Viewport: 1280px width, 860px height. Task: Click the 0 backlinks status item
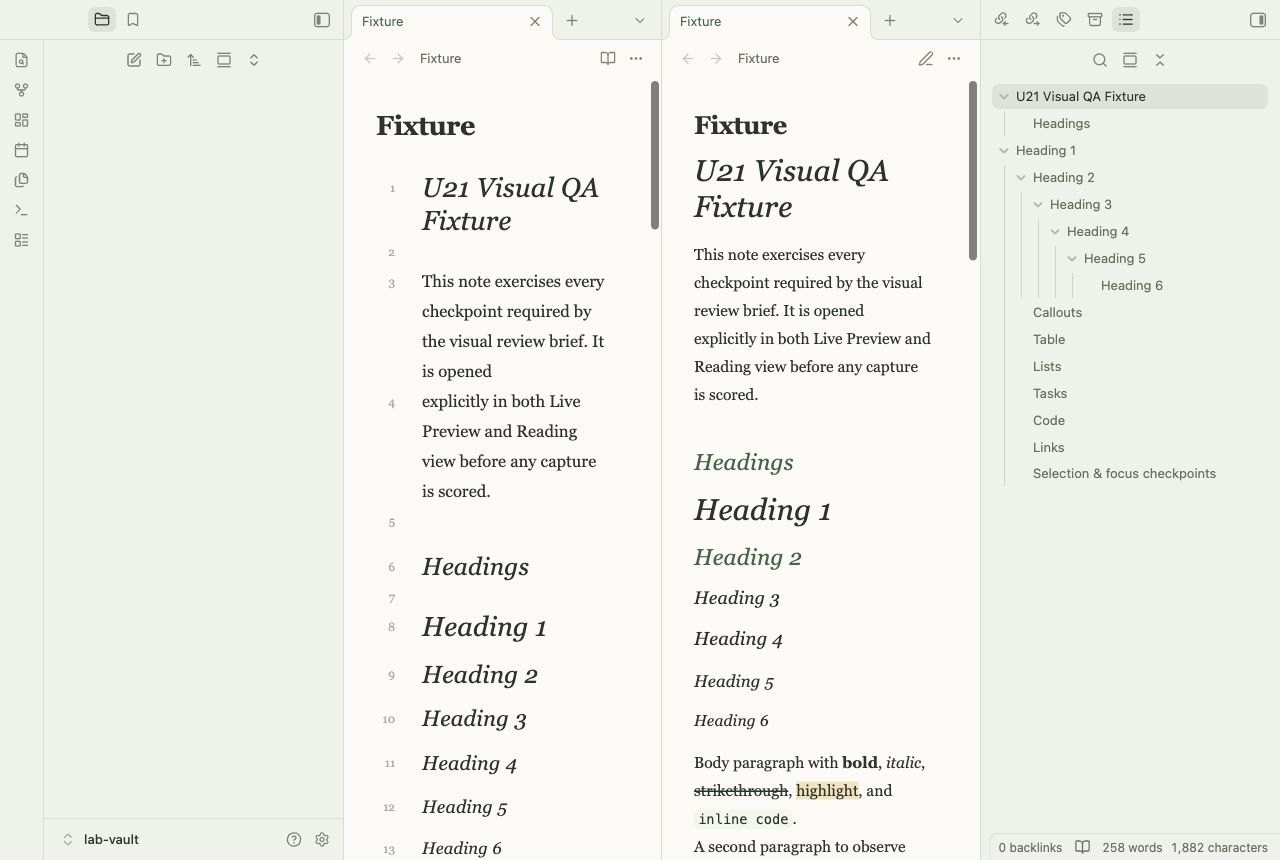pyautogui.click(x=1030, y=847)
